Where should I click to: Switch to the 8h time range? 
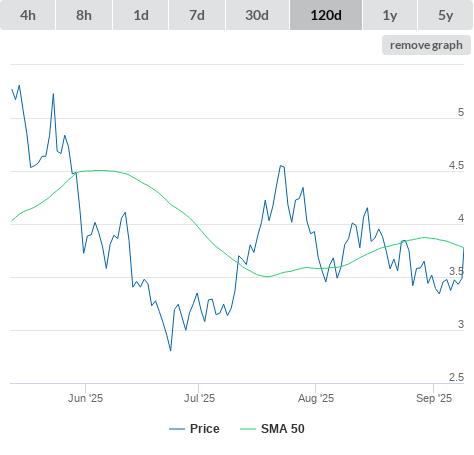[84, 15]
